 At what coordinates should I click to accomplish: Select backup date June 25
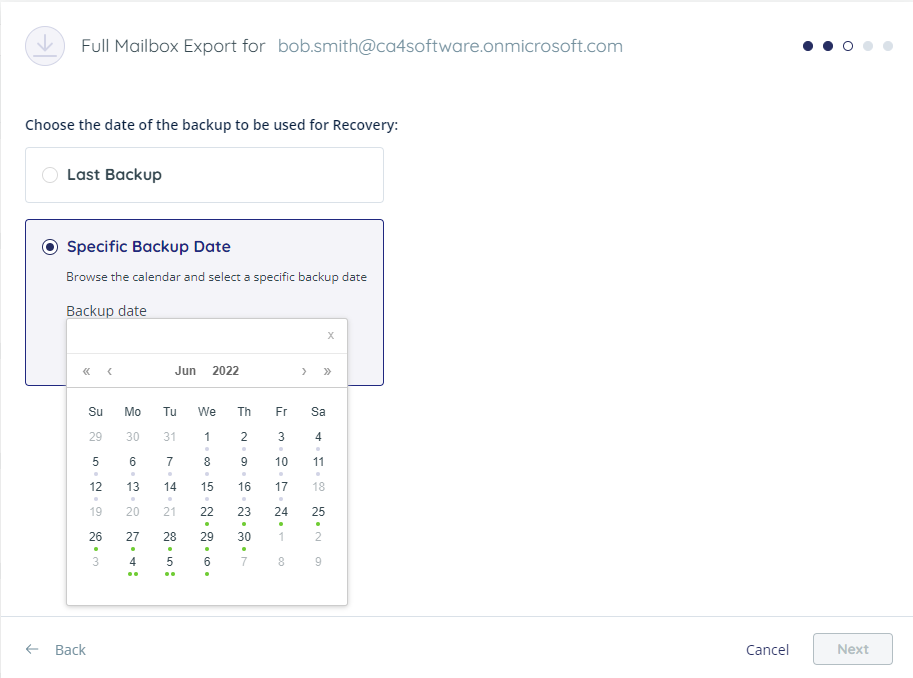pyautogui.click(x=319, y=512)
